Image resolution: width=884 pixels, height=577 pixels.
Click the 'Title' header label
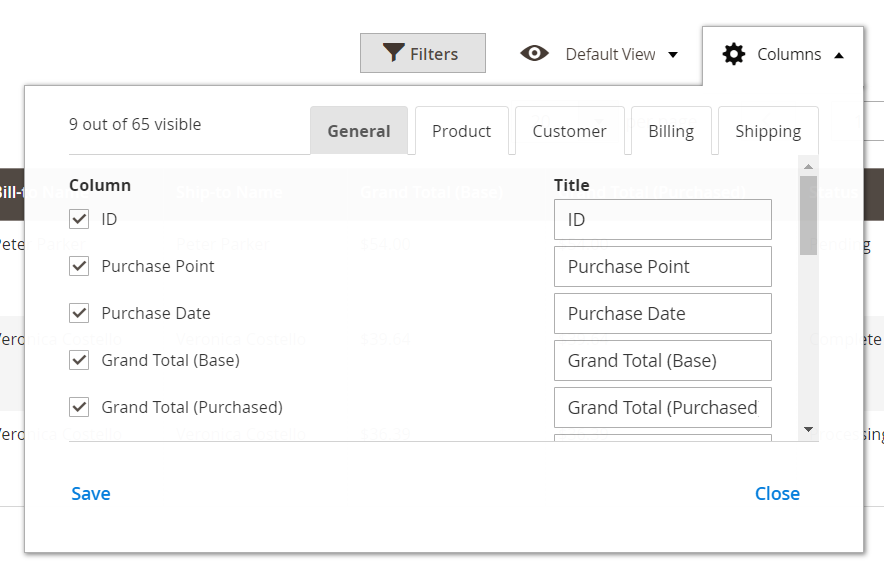pyautogui.click(x=572, y=185)
